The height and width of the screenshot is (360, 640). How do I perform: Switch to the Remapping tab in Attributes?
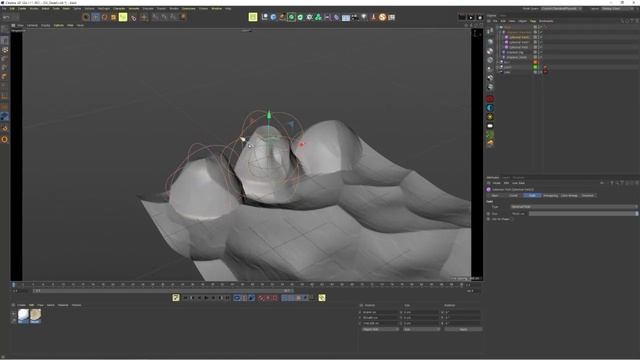pos(550,196)
